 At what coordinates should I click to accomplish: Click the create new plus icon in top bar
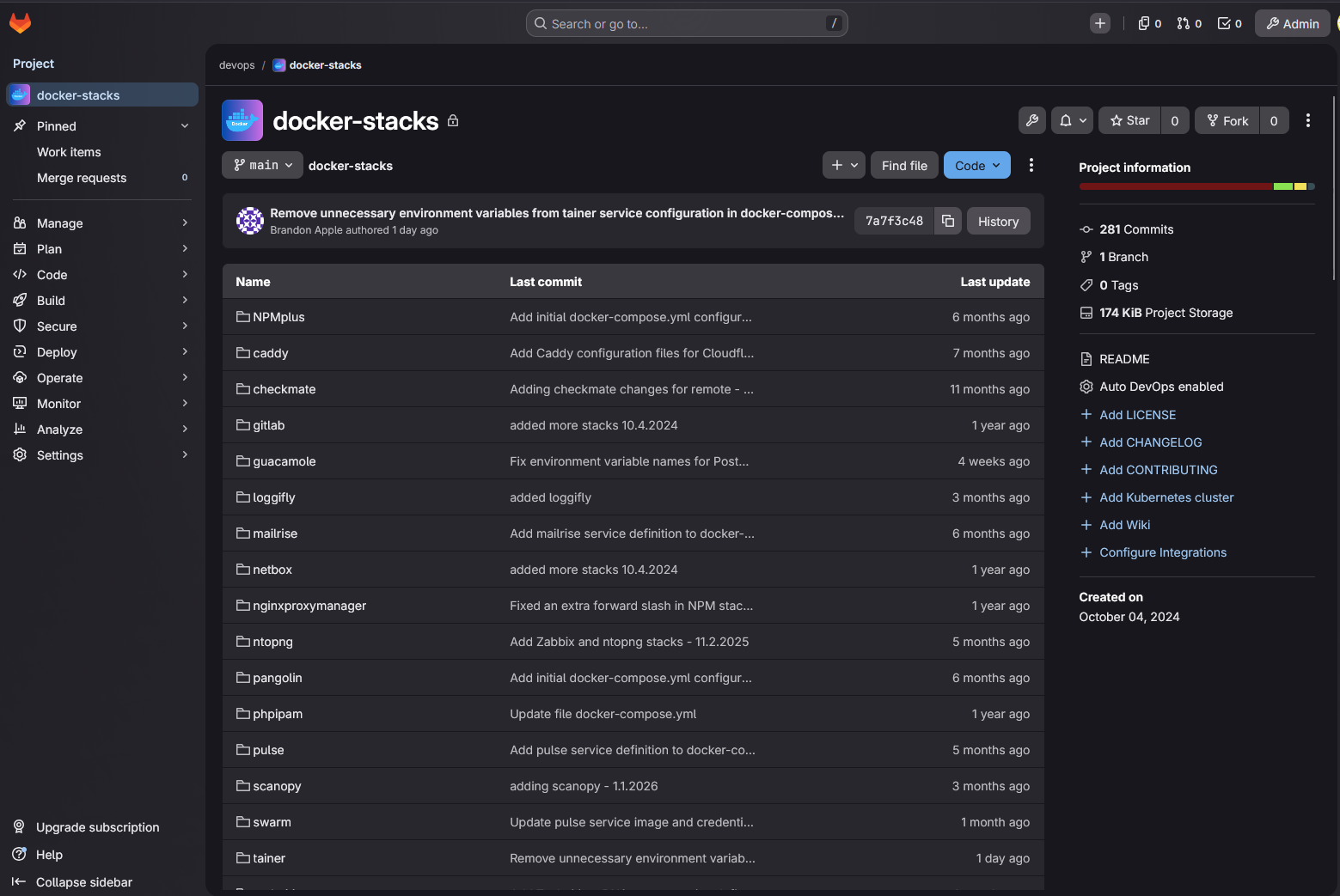pos(1100,23)
